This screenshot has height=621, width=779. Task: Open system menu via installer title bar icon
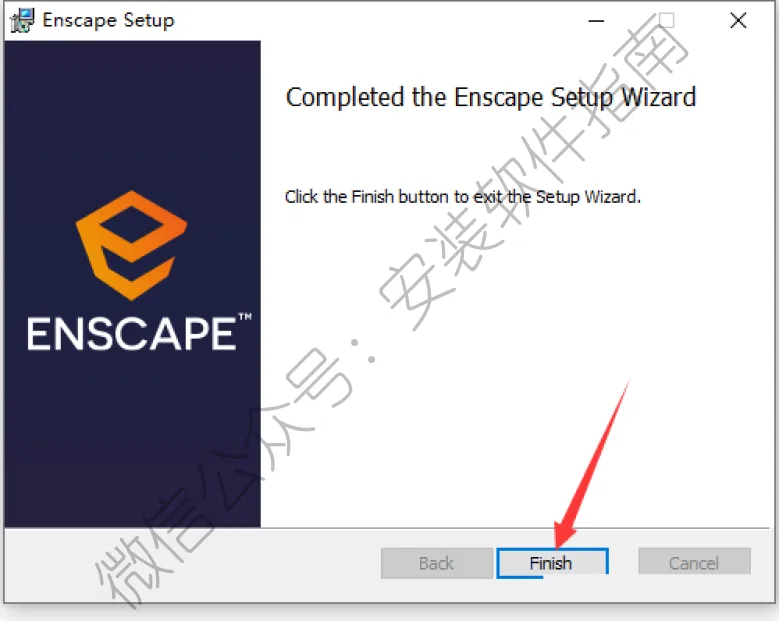click(22, 20)
